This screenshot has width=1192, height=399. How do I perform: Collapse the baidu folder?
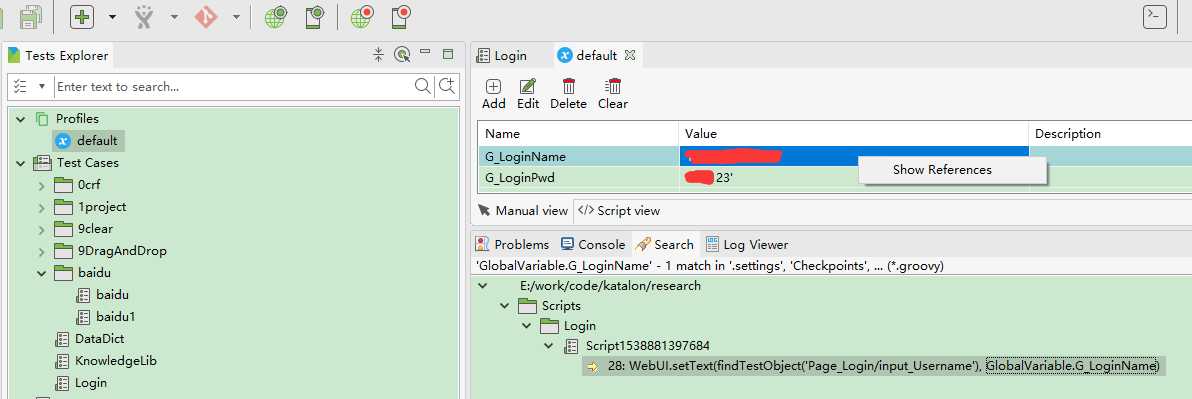[x=41, y=273]
